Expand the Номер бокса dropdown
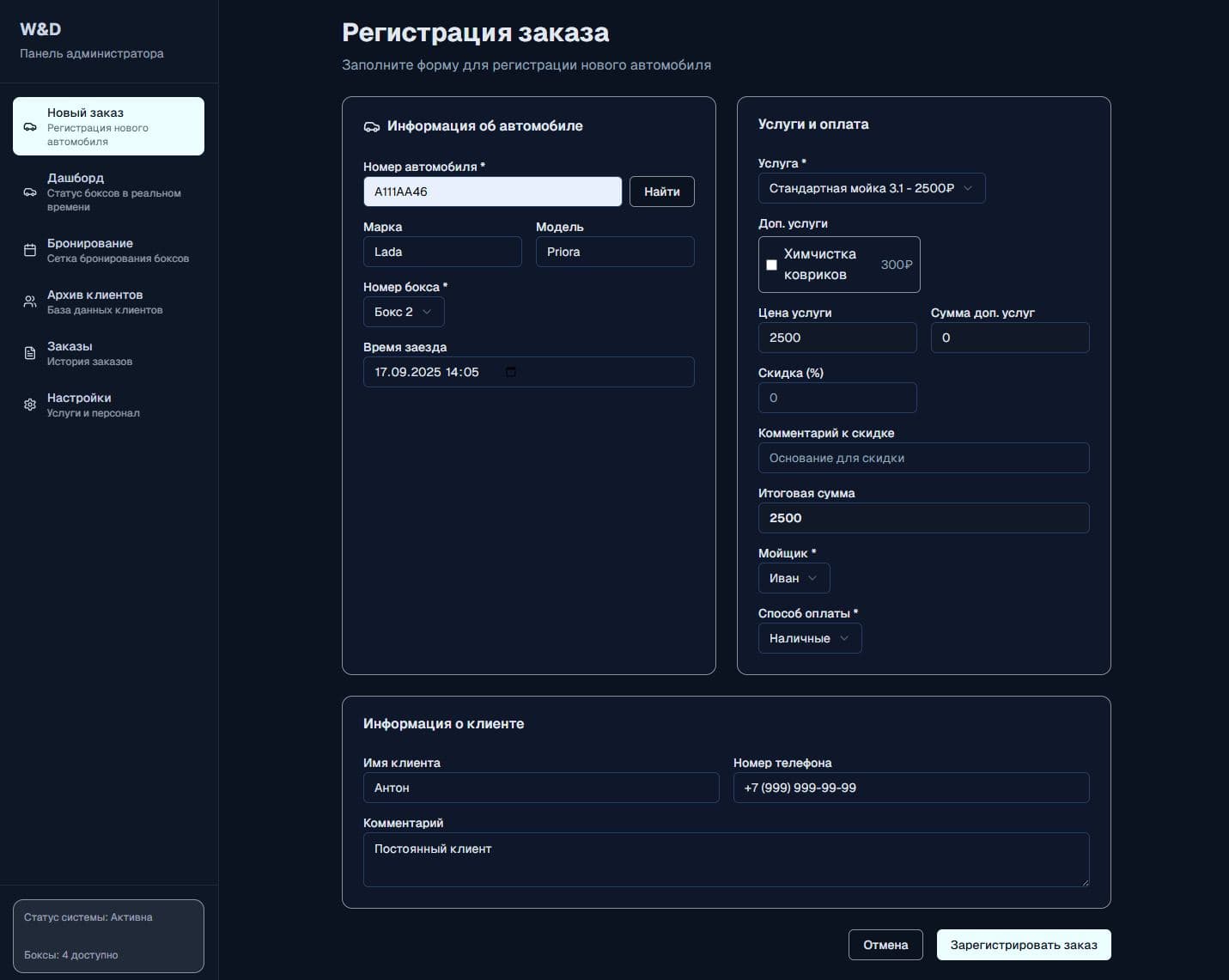This screenshot has width=1229, height=980. [x=403, y=312]
